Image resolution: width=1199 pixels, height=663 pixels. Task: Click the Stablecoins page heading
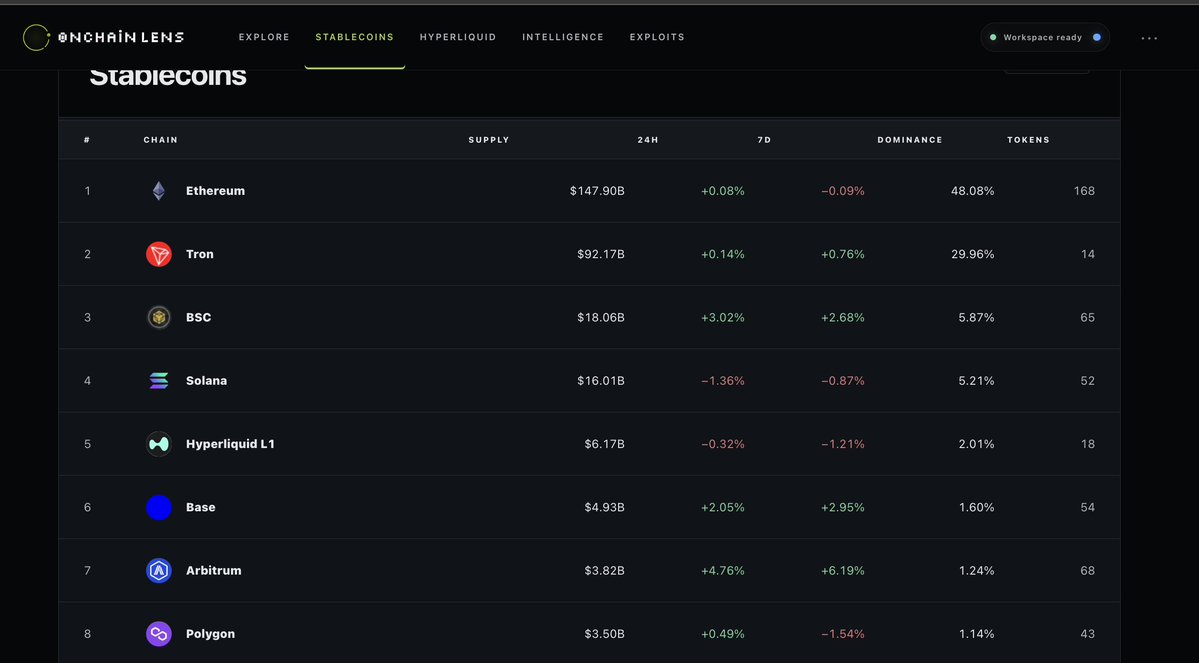(167, 76)
